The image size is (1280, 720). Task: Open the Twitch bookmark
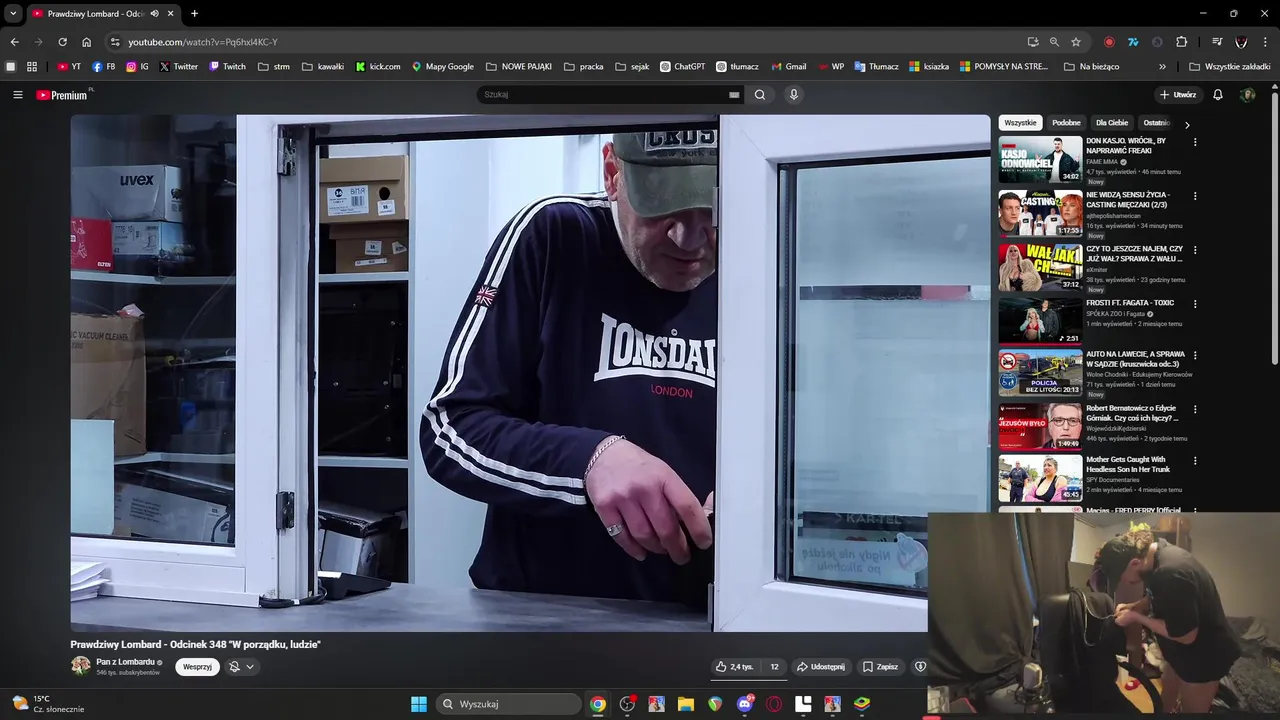[227, 67]
